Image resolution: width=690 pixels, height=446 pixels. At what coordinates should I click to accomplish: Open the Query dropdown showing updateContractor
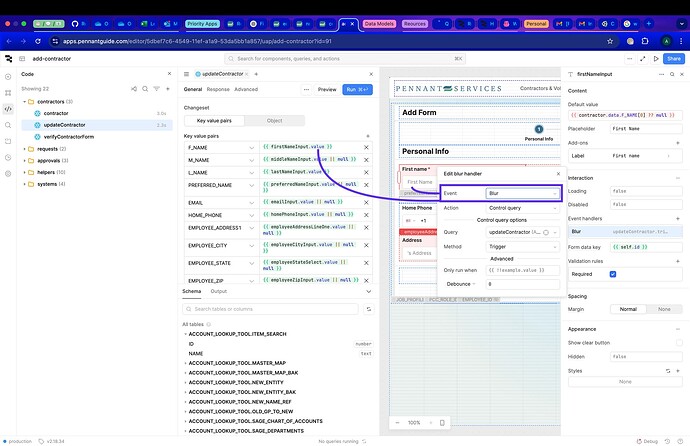click(522, 232)
